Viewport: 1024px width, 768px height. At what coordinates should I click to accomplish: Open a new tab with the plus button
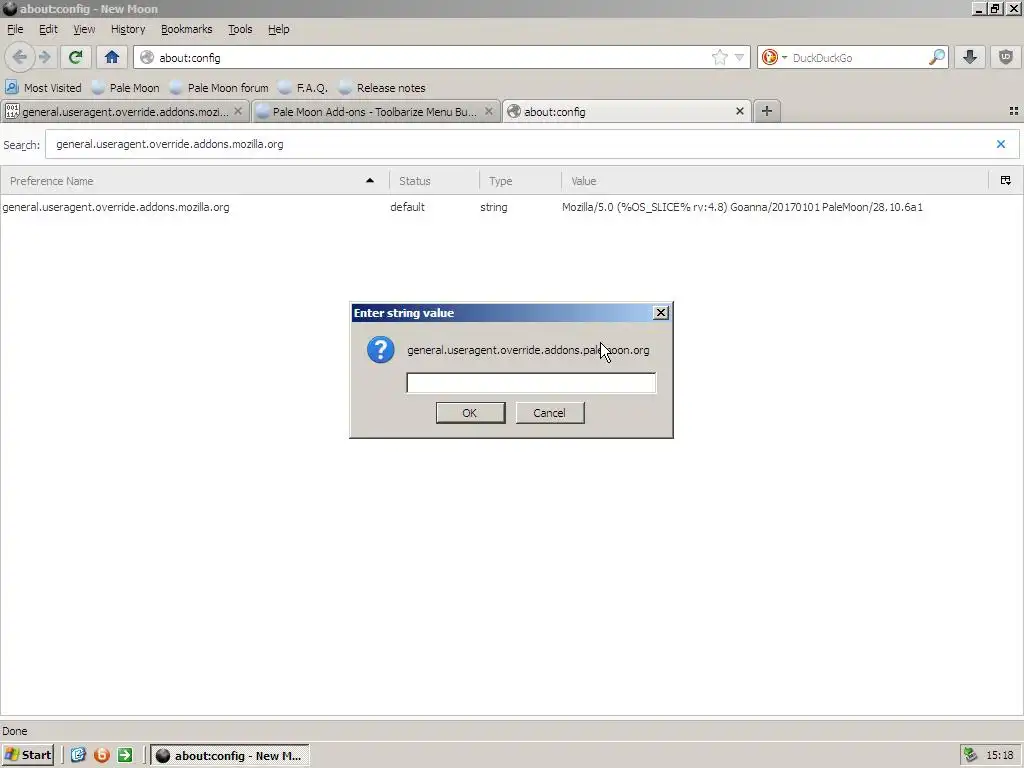coord(767,112)
